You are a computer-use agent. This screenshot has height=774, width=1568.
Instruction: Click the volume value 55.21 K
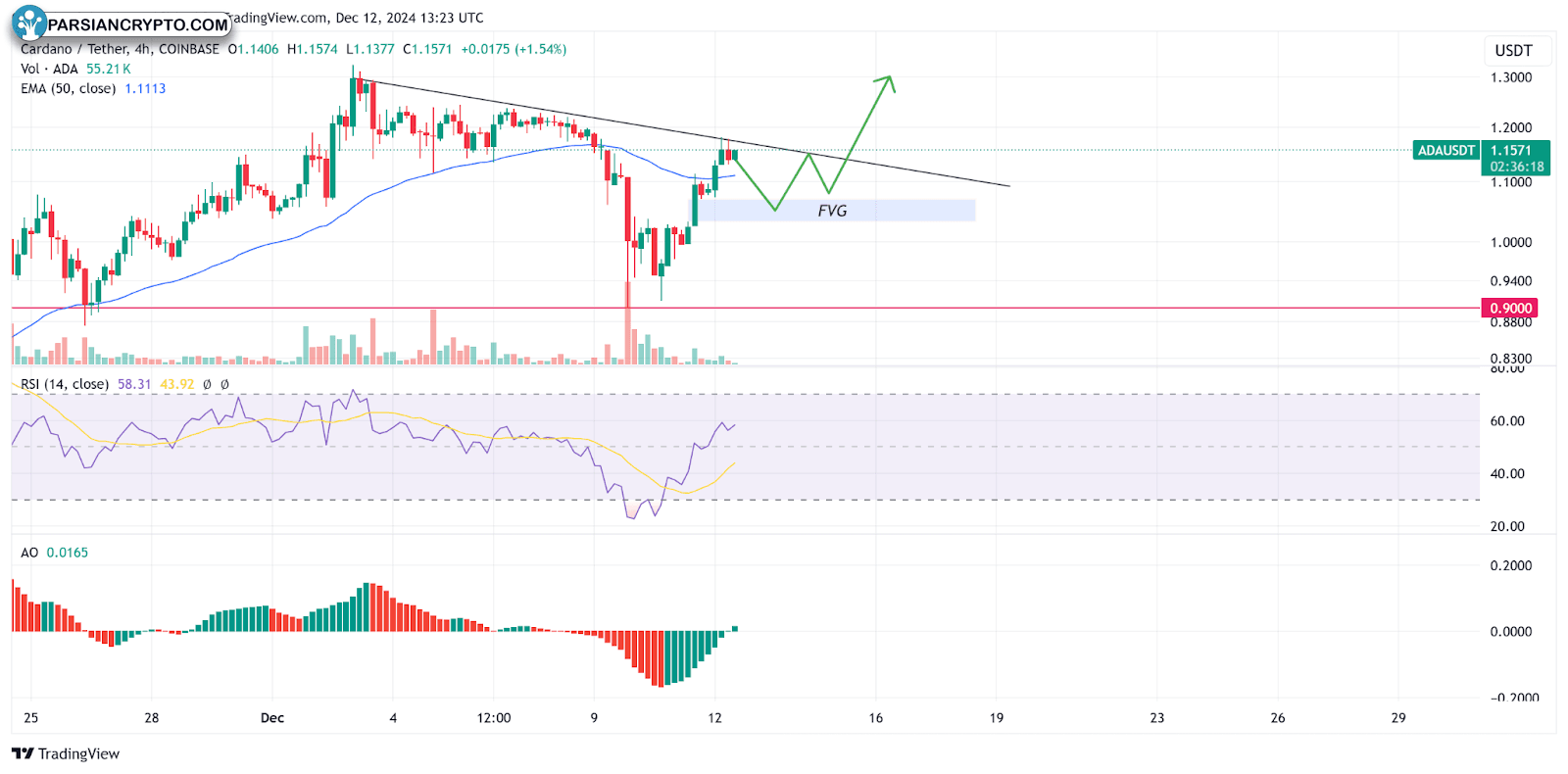pos(108,69)
